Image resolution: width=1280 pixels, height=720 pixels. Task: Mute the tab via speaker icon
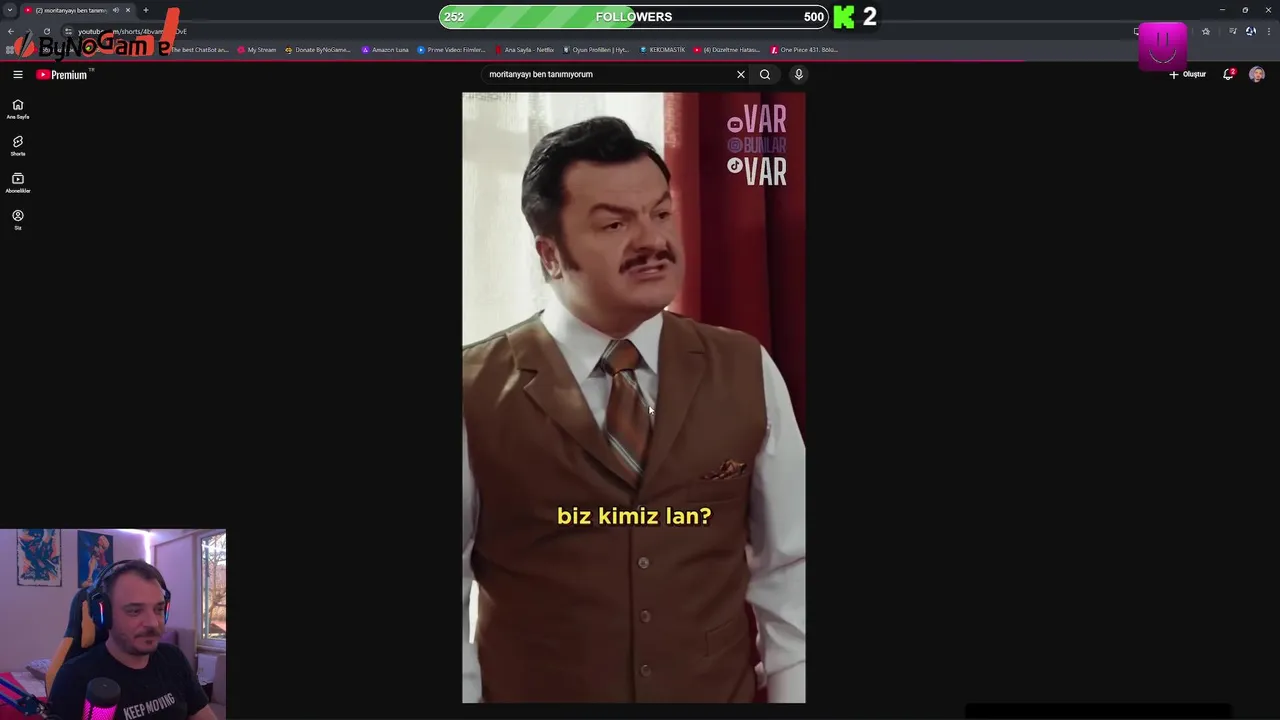pos(116,10)
